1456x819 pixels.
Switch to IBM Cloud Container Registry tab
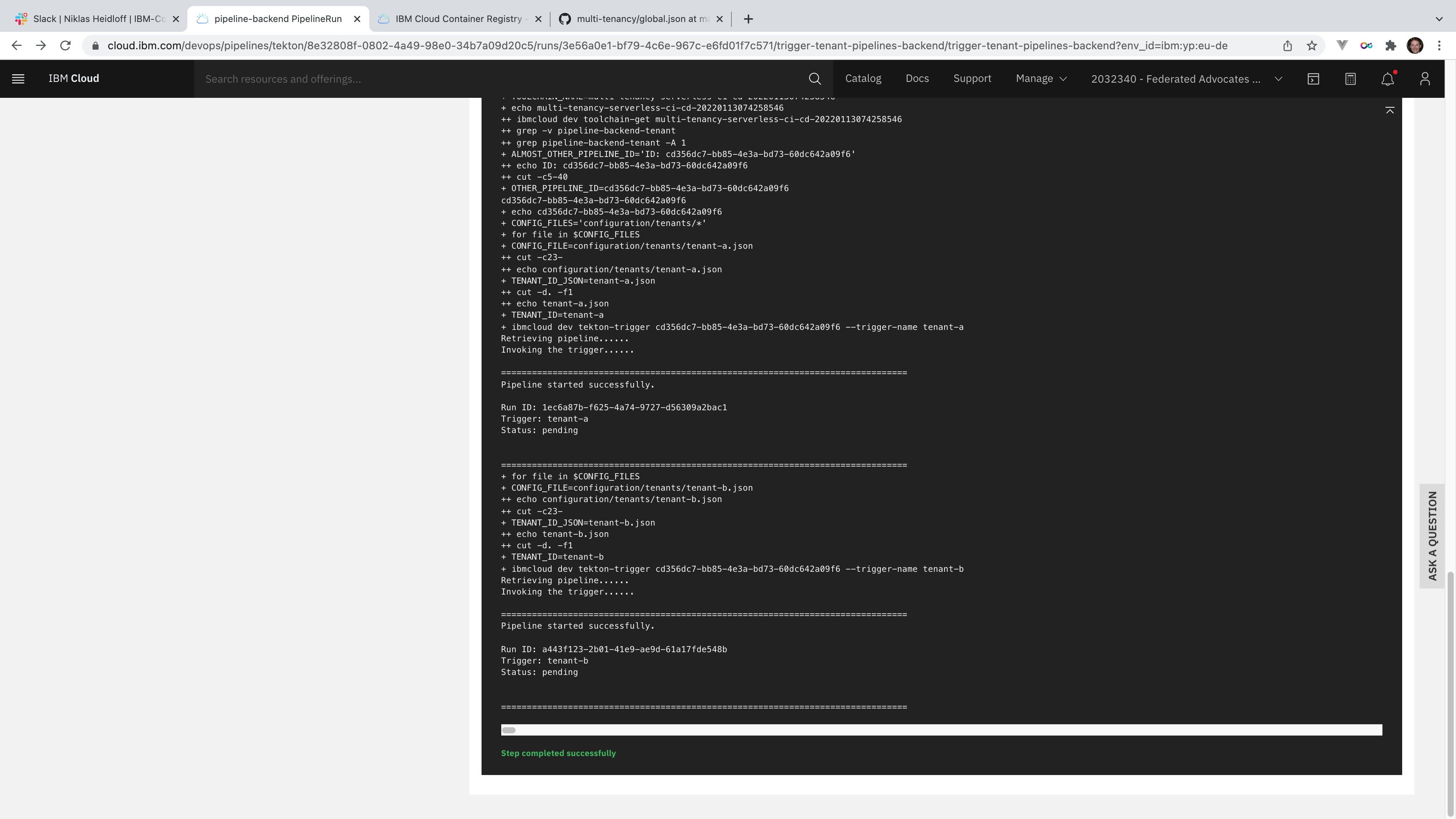tap(458, 19)
